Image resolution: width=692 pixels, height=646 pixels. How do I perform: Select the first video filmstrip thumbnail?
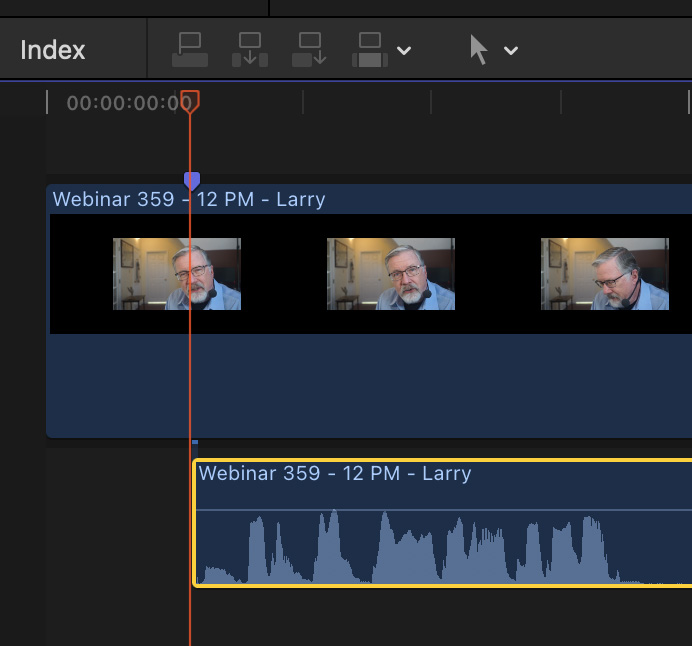point(176,273)
